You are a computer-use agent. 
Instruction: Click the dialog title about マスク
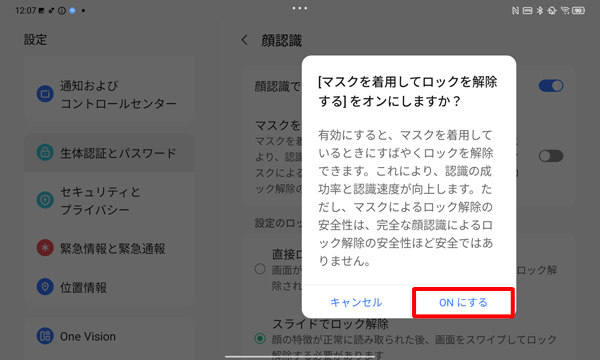pyautogui.click(x=408, y=91)
